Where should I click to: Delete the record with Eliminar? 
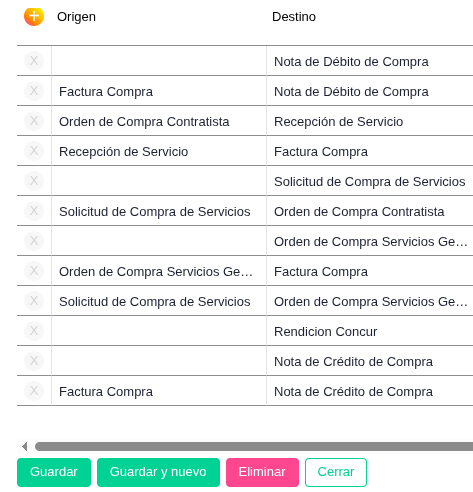pos(262,472)
